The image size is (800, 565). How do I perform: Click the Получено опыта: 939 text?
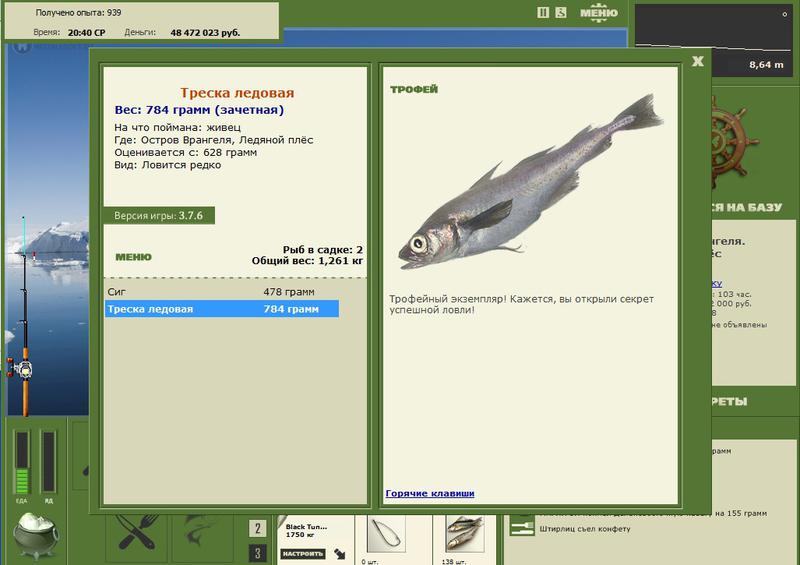click(x=79, y=12)
